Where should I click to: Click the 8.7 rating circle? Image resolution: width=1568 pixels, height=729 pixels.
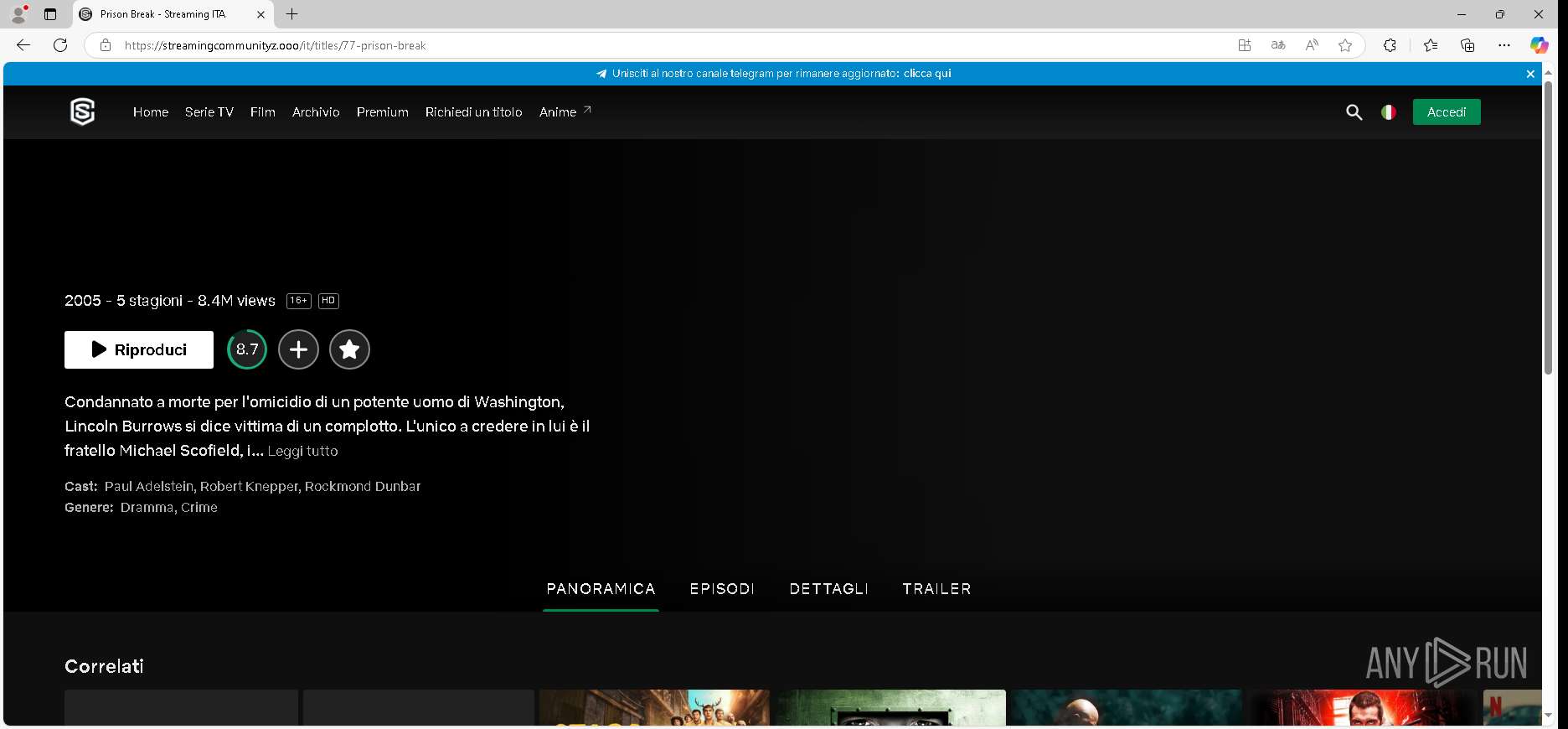click(x=247, y=349)
